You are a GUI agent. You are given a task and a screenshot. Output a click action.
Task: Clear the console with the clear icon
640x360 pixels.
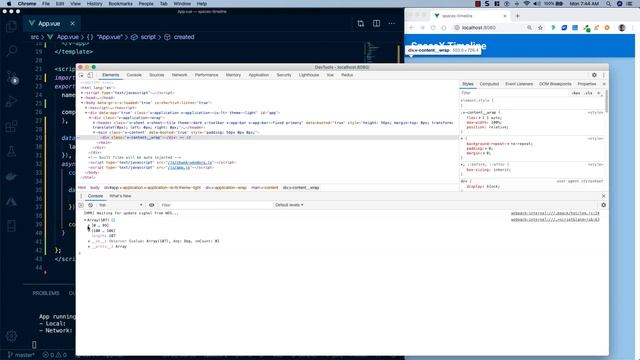pos(90,205)
